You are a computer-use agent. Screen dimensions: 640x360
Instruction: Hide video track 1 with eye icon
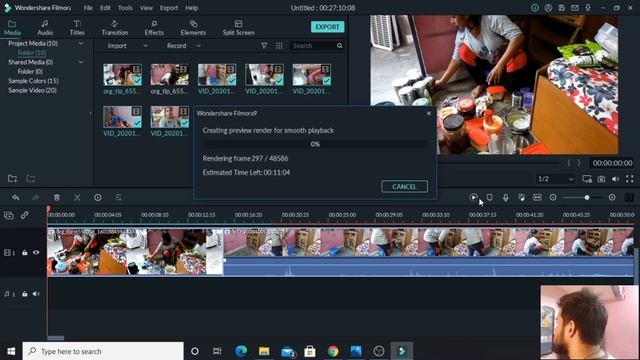(x=36, y=253)
